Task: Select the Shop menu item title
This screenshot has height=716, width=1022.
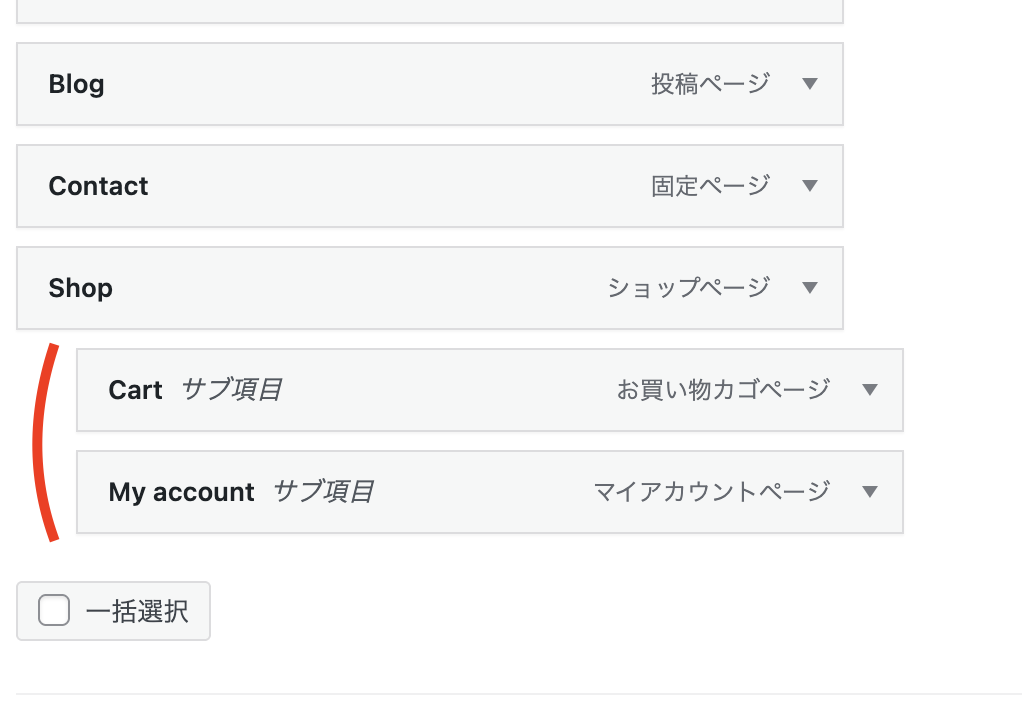Action: pos(80,288)
